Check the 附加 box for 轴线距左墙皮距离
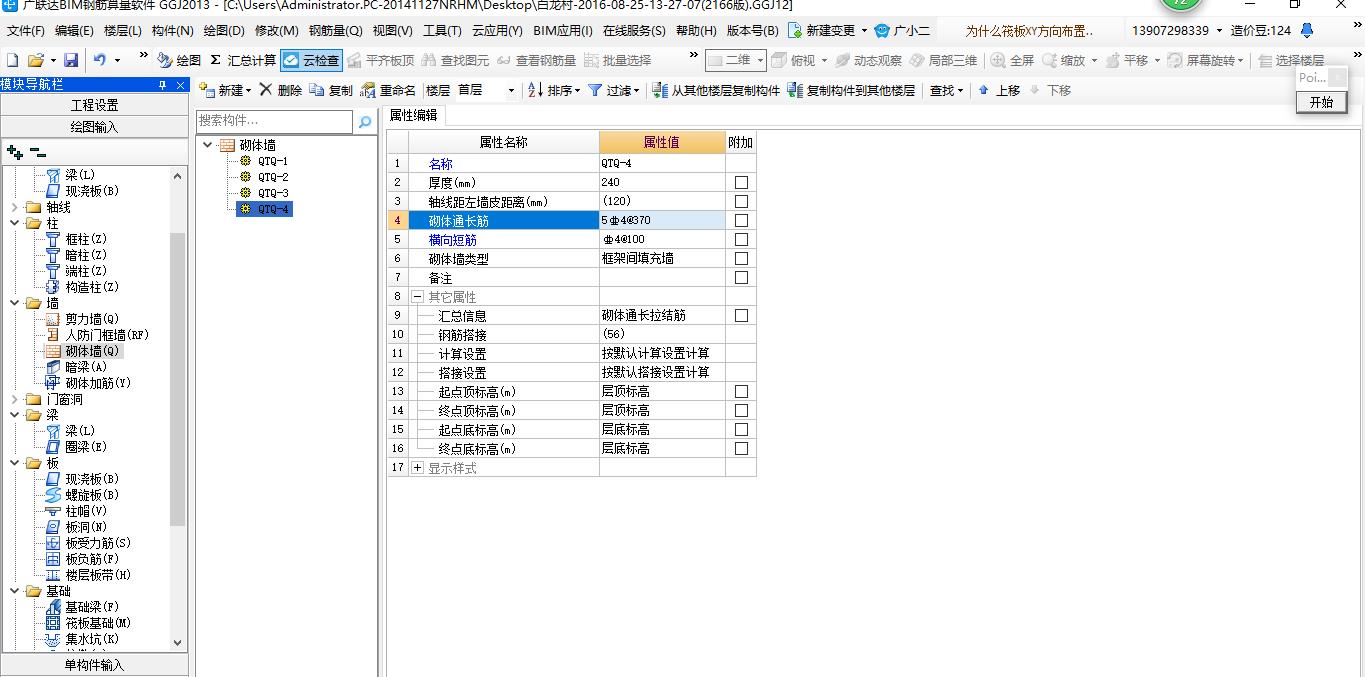Image resolution: width=1365 pixels, height=677 pixels. (x=741, y=201)
